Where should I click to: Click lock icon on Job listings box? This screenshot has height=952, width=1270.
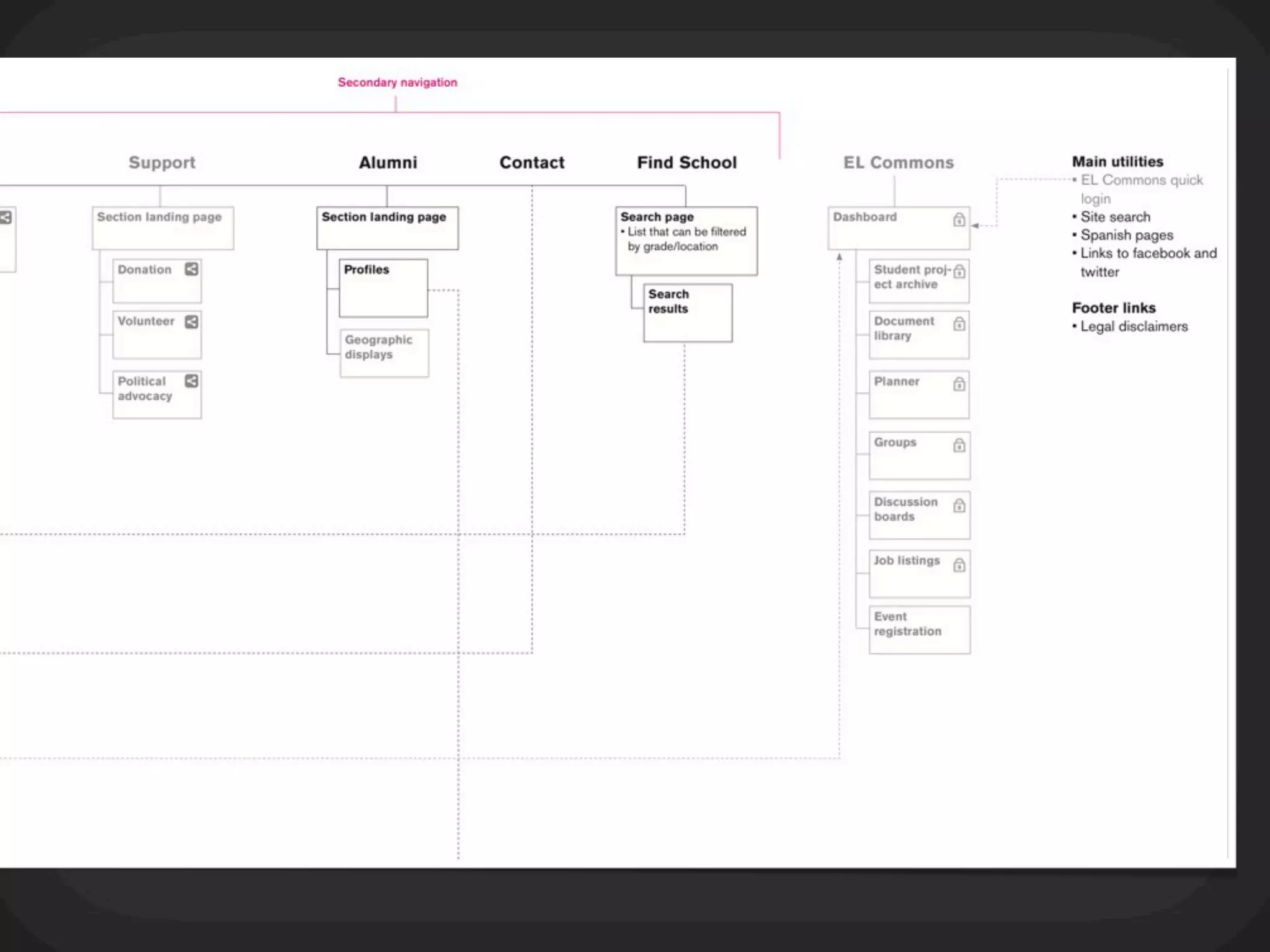point(959,565)
